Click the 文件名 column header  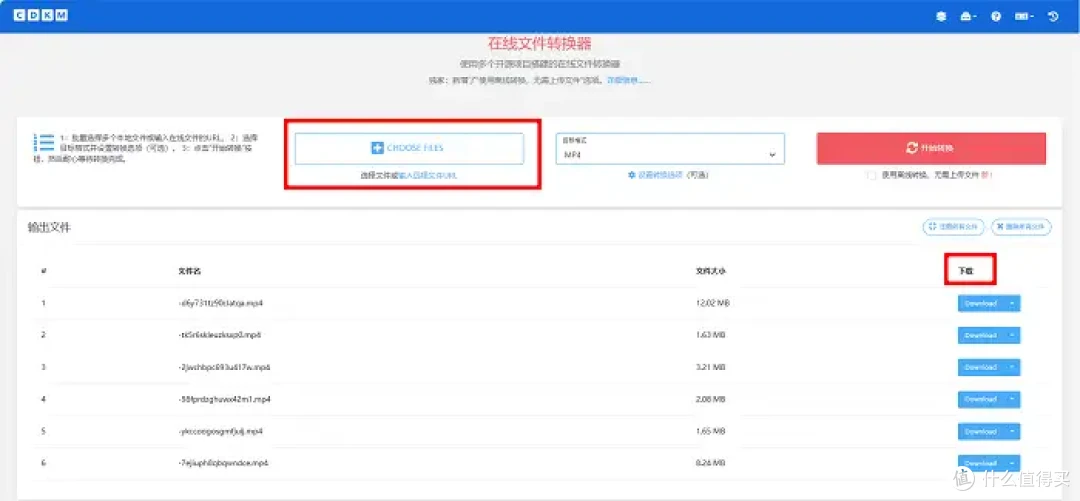tap(189, 272)
